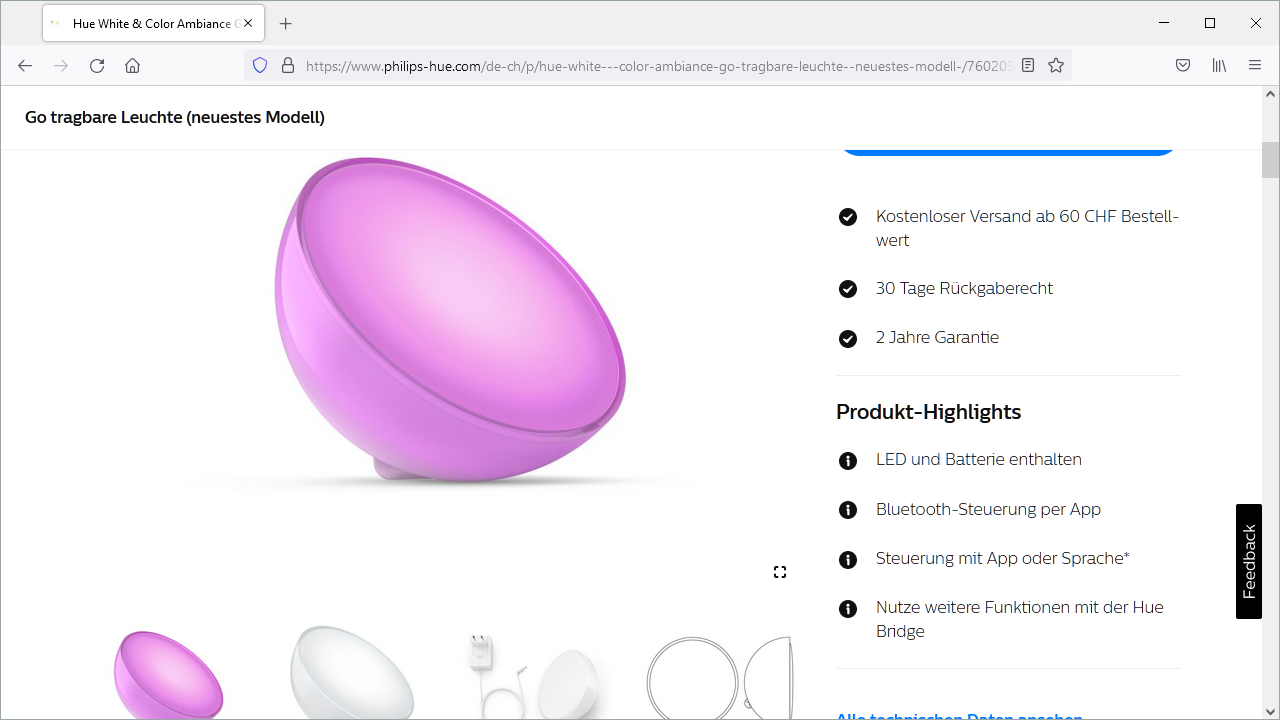This screenshot has height=720, width=1280.
Task: Click the blue button above shipping info
Action: 1008,152
